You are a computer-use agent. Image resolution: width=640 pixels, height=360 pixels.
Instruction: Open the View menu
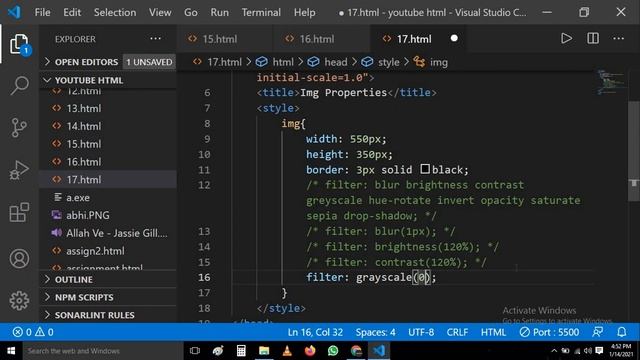pos(160,13)
